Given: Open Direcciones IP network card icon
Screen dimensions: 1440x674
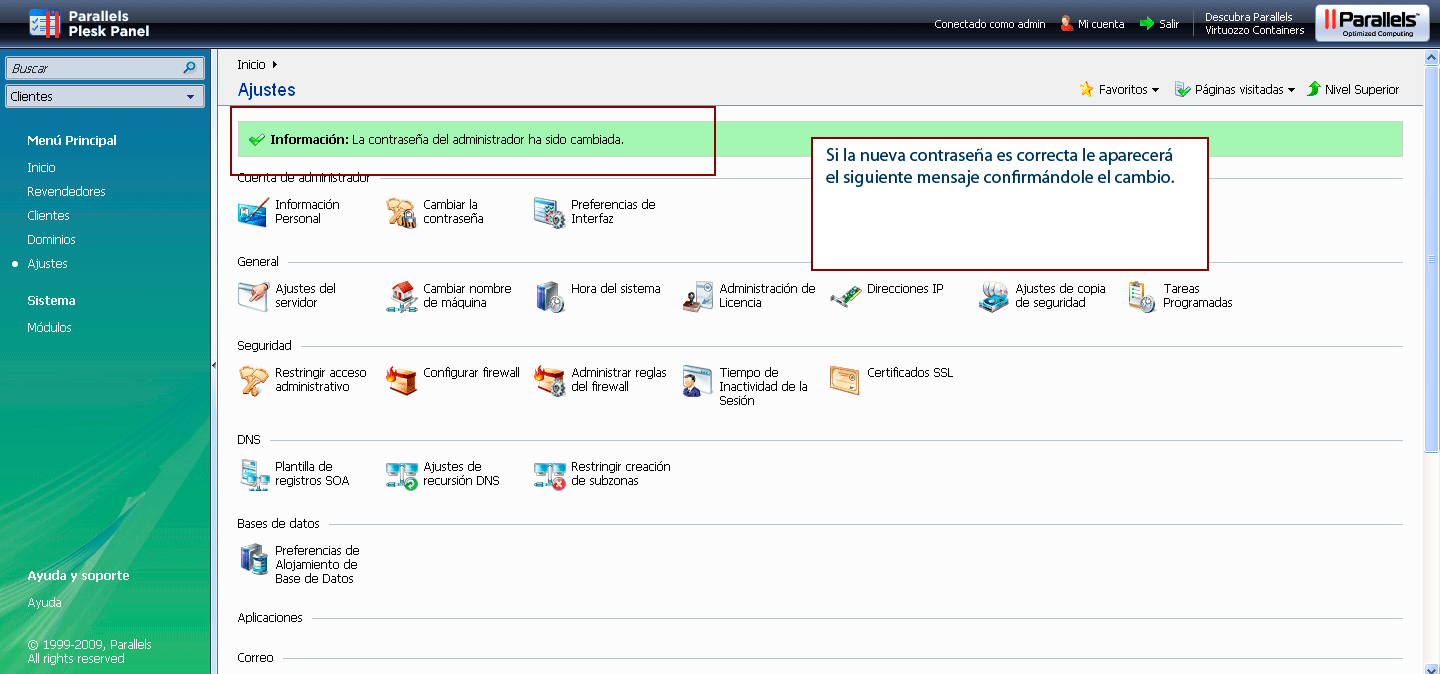Looking at the screenshot, I should 846,296.
